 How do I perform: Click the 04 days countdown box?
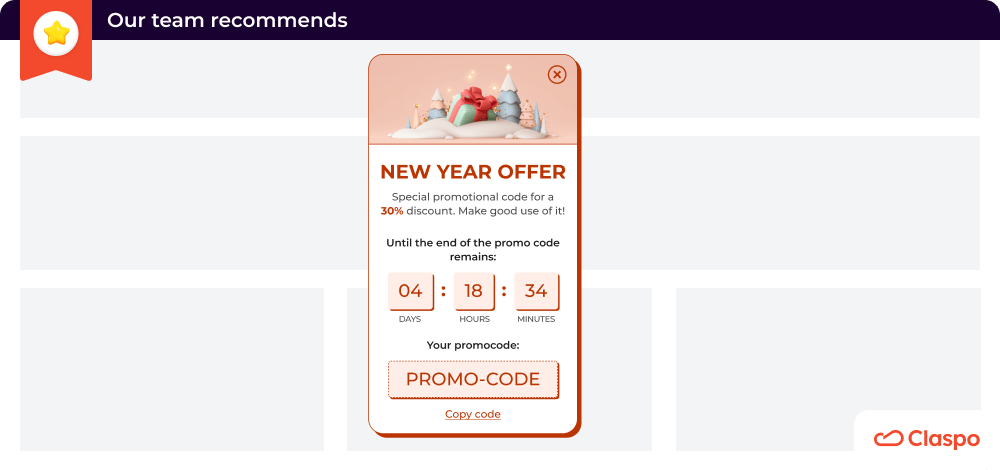click(411, 291)
